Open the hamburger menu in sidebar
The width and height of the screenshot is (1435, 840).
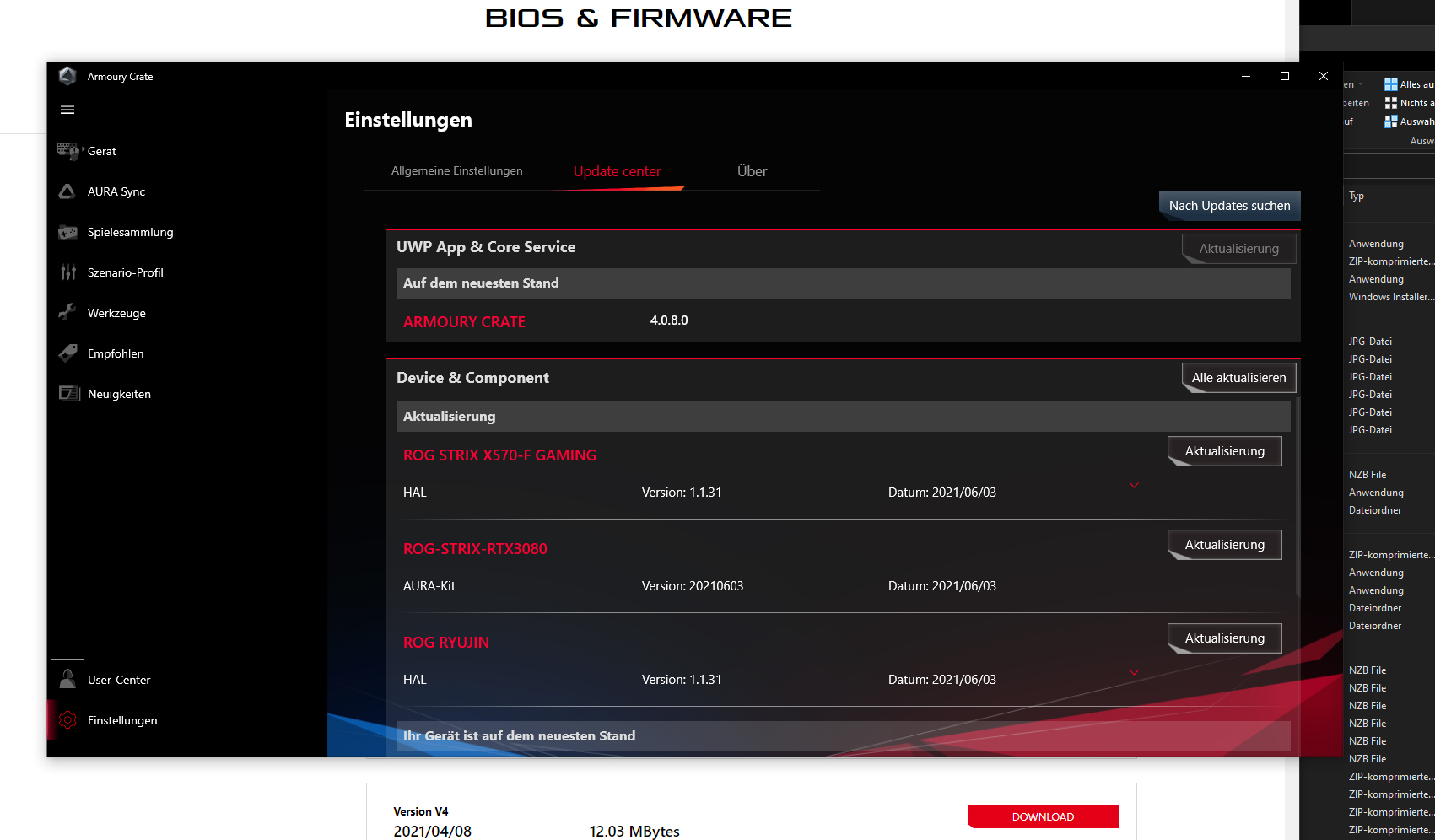[67, 110]
